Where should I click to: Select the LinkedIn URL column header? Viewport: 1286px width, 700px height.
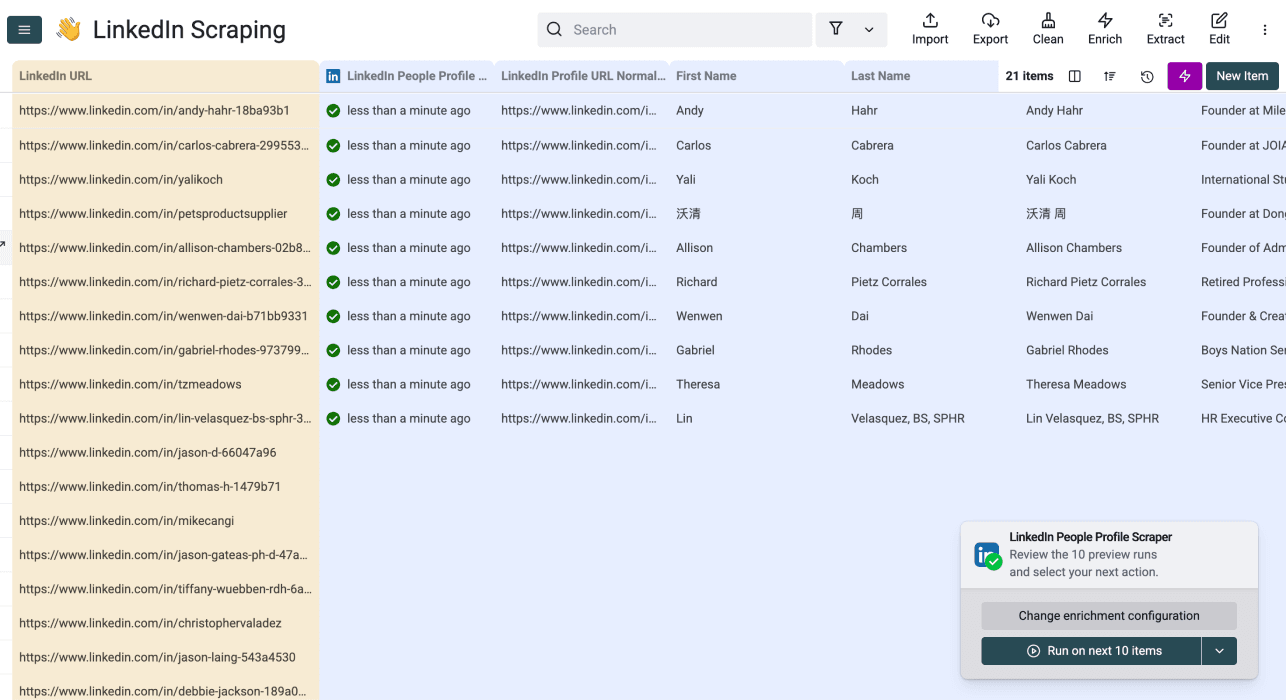tap(166, 76)
